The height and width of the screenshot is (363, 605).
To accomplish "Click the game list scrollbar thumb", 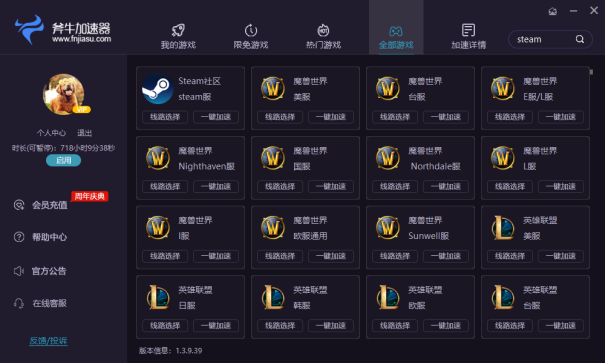I will pyautogui.click(x=591, y=72).
